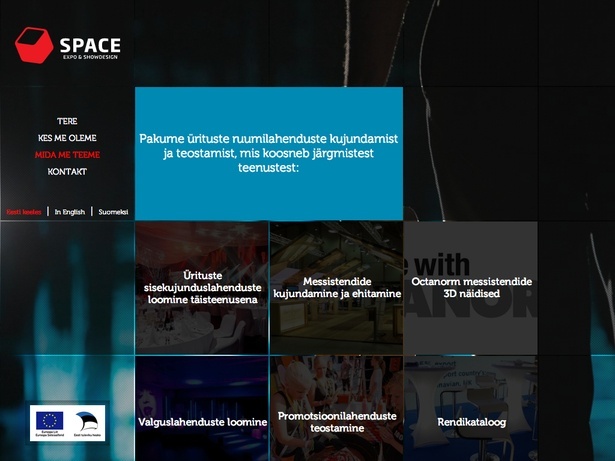The height and width of the screenshot is (461, 615).
Task: Open the TERE menu item
Action: (67, 121)
